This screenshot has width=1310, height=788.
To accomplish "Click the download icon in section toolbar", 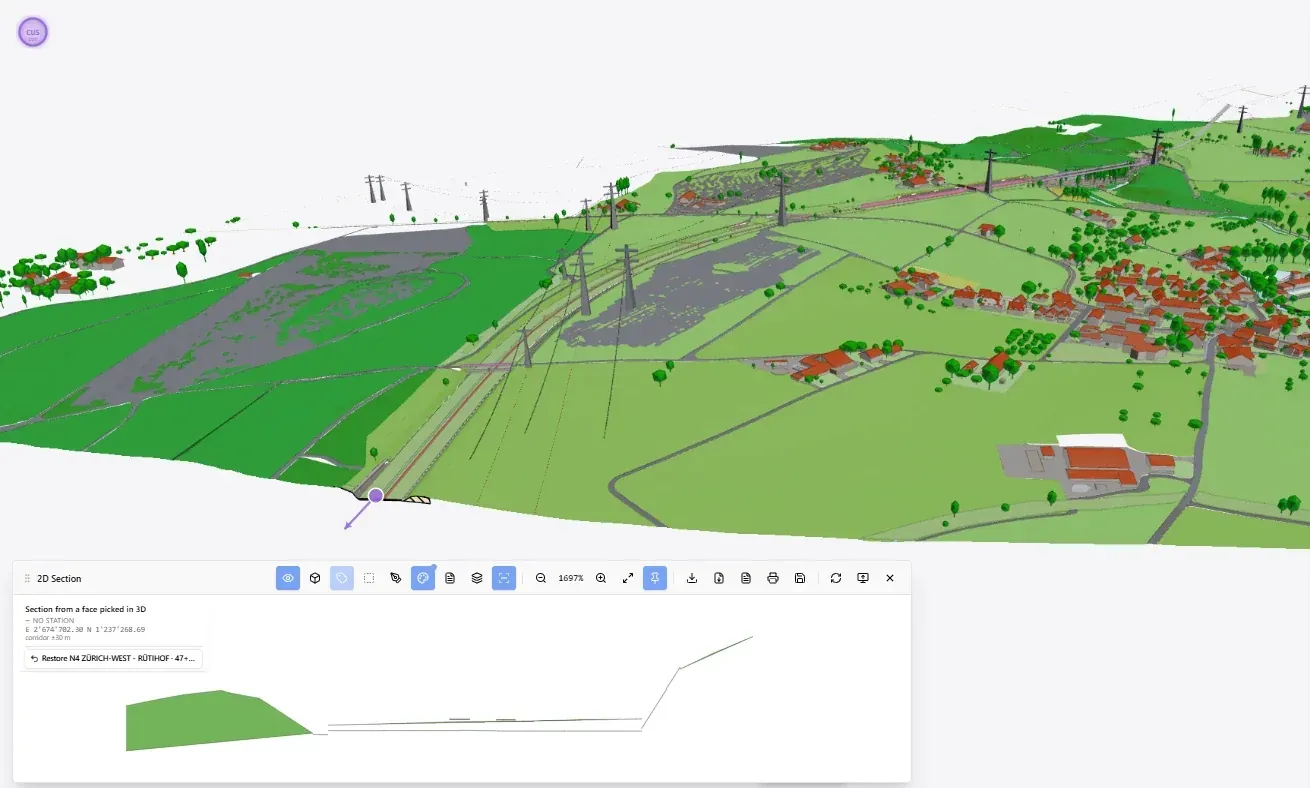I will 692,578.
